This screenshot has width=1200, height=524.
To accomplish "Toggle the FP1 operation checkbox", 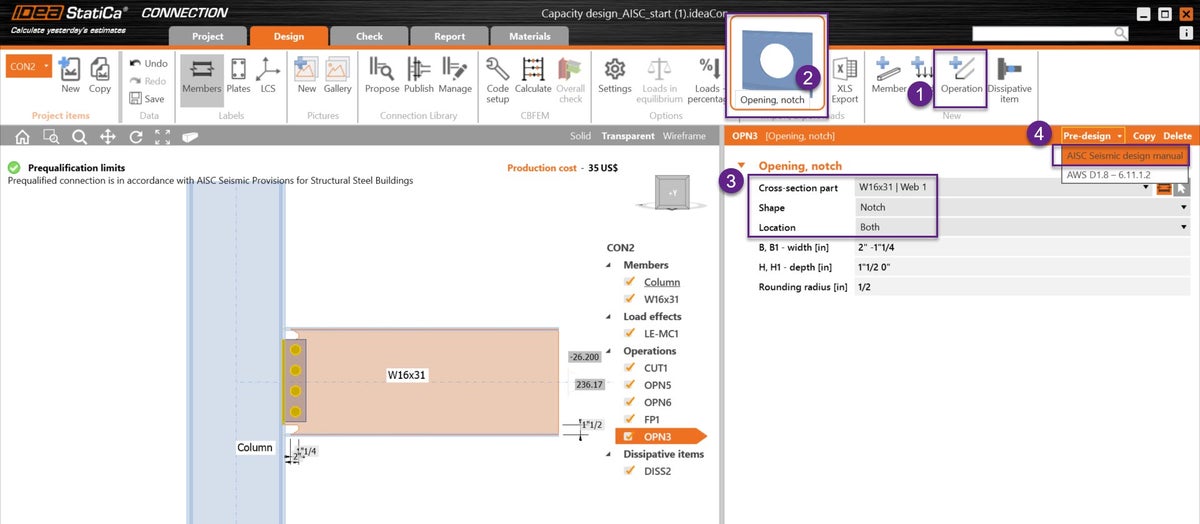I will click(x=629, y=419).
